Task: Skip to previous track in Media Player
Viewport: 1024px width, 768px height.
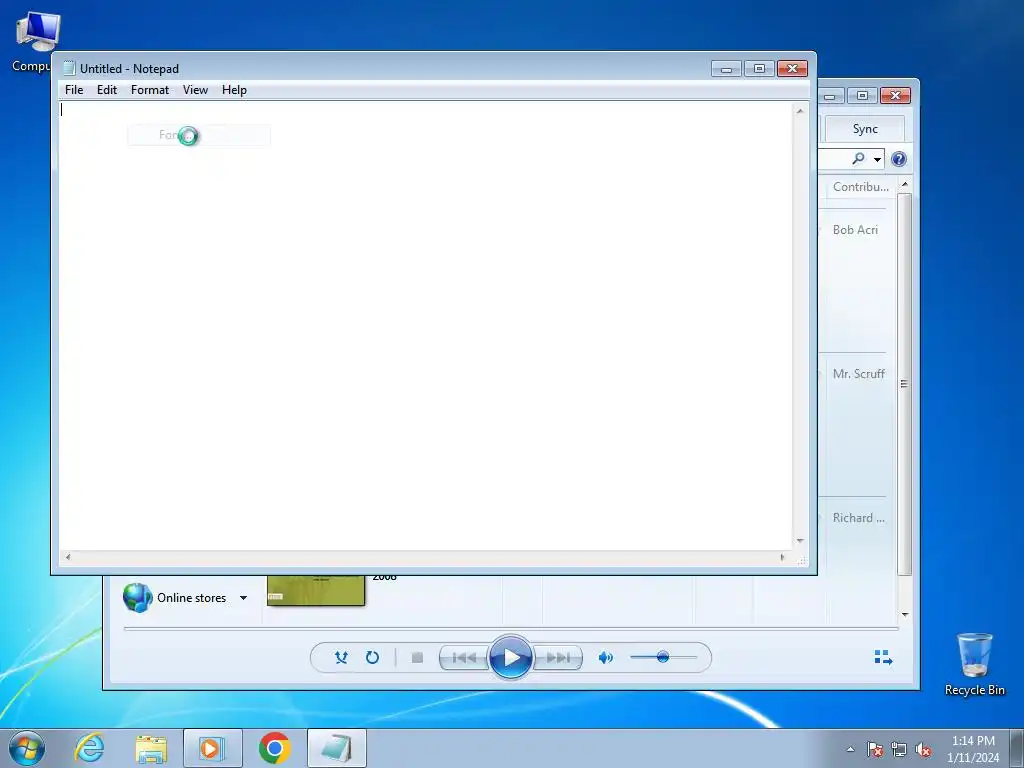Action: pyautogui.click(x=464, y=658)
